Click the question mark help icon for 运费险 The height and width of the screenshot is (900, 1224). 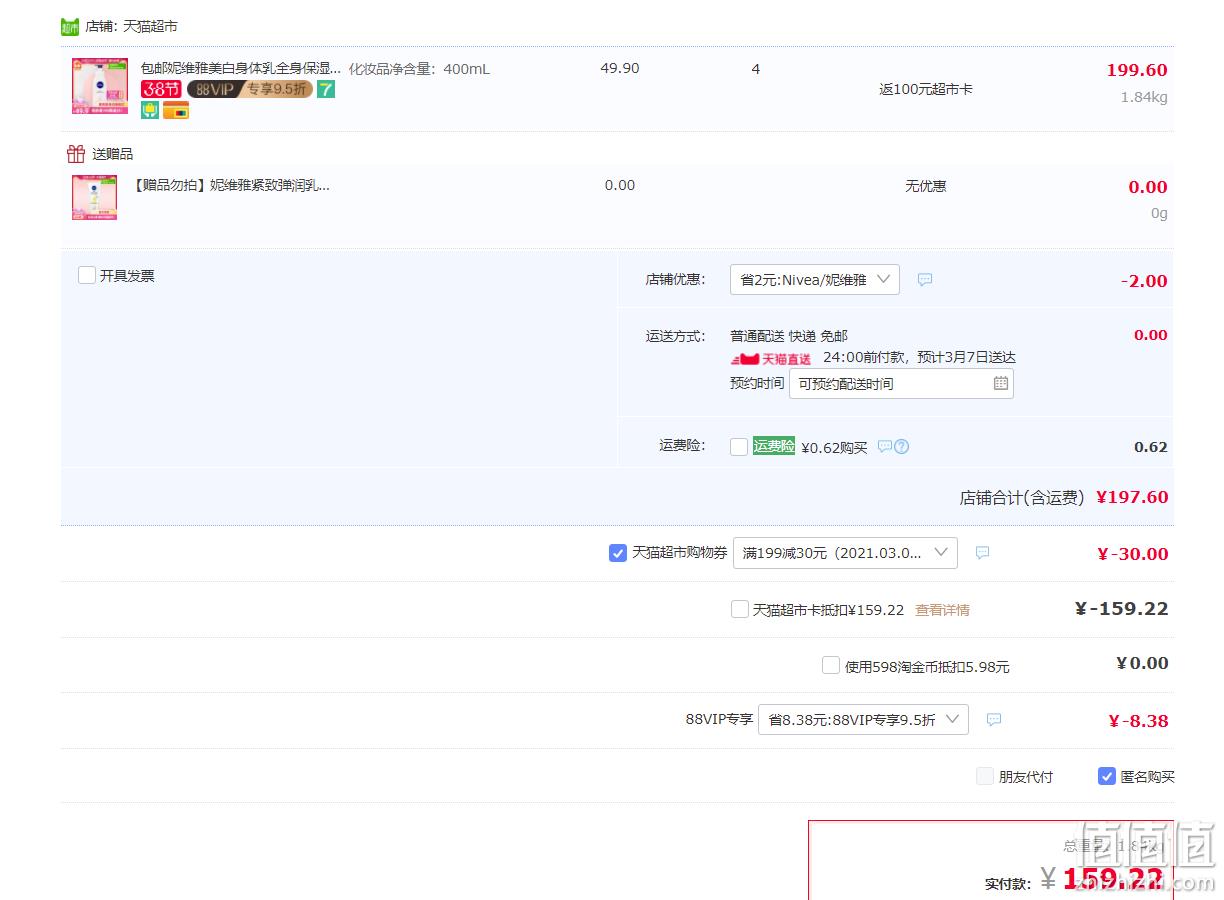901,447
